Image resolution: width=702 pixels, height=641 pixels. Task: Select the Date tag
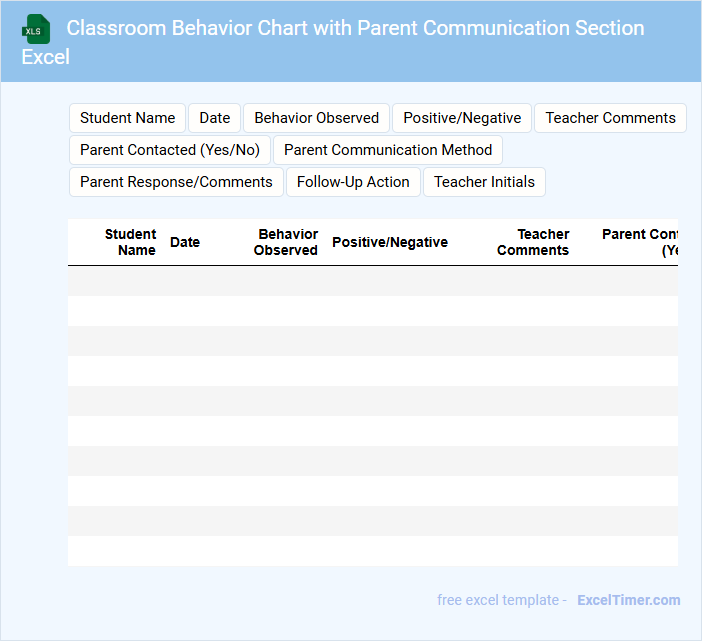tap(215, 118)
